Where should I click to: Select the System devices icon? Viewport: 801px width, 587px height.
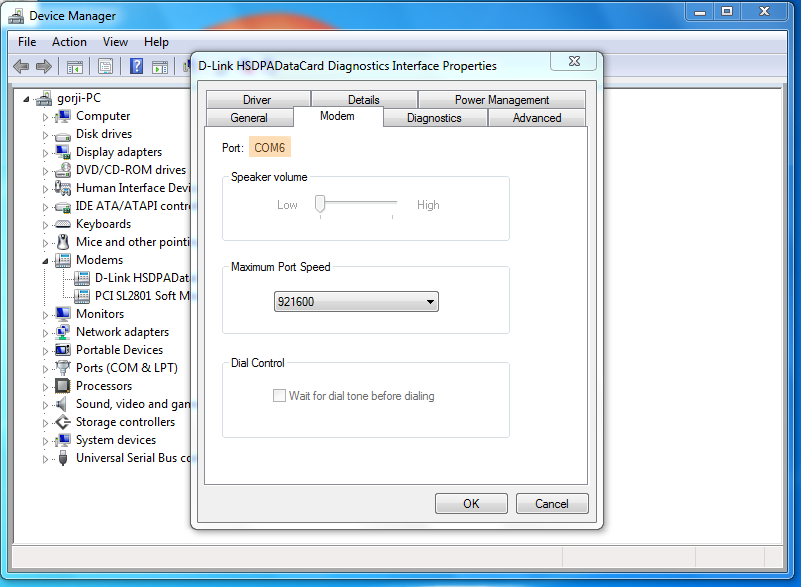[63, 440]
